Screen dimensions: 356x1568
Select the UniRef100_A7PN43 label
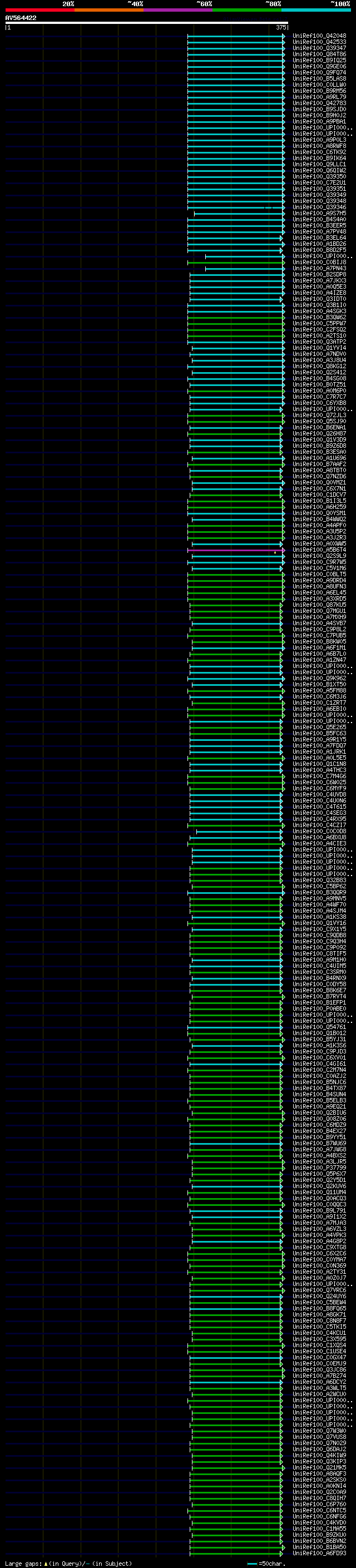point(319,269)
